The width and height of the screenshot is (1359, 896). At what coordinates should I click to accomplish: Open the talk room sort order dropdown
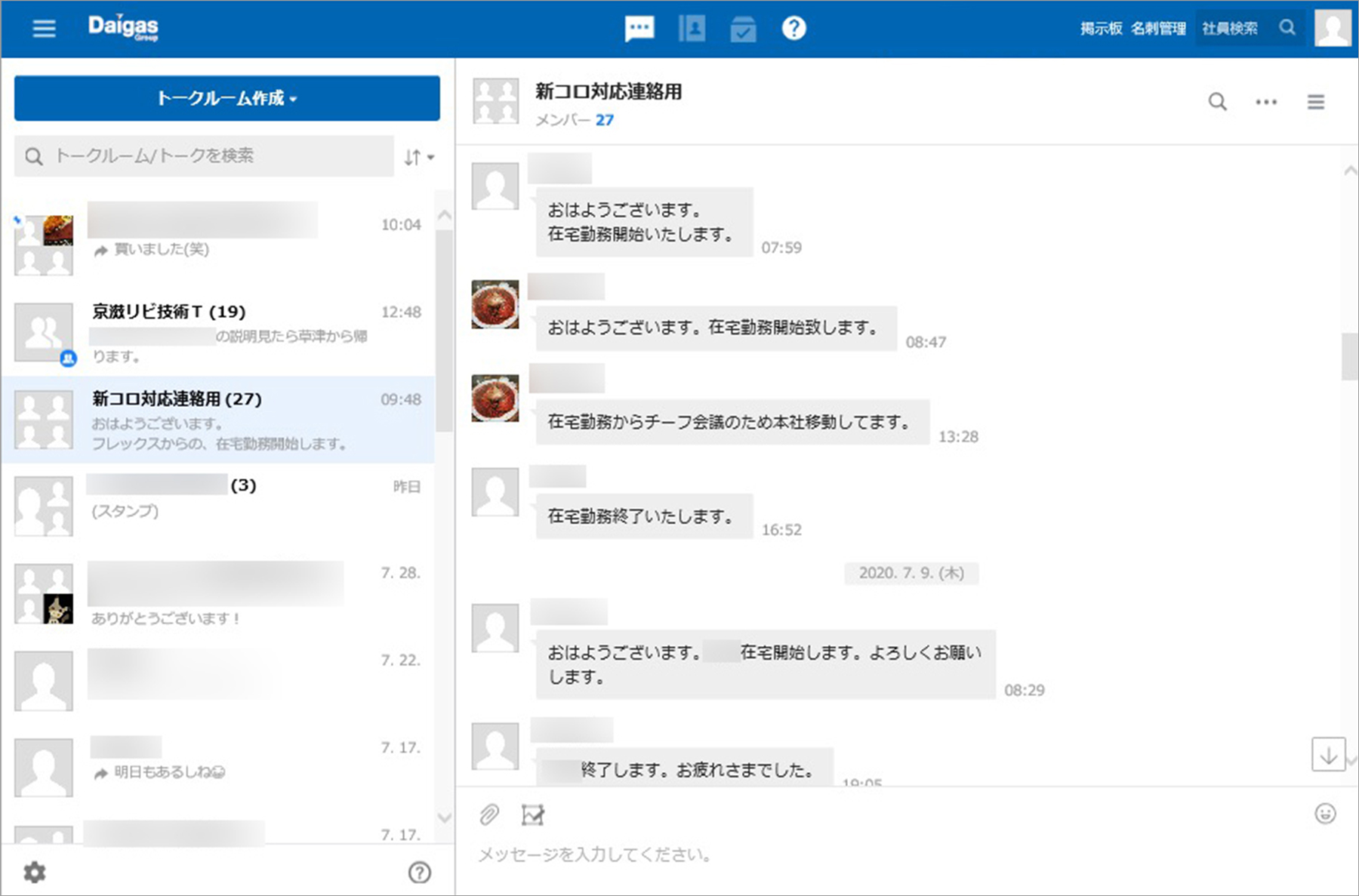(419, 157)
